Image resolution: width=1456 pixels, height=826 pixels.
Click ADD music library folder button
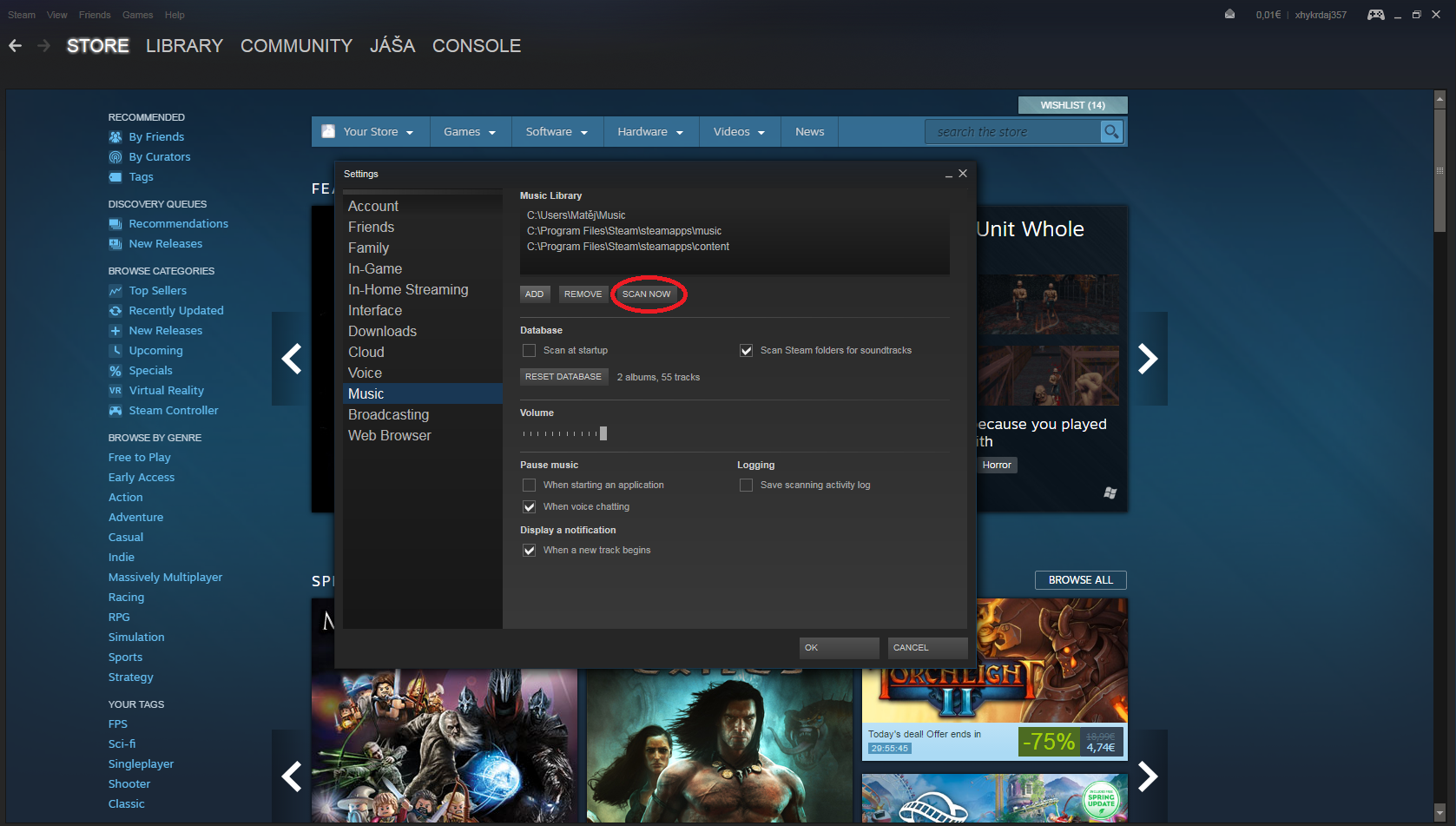click(535, 294)
